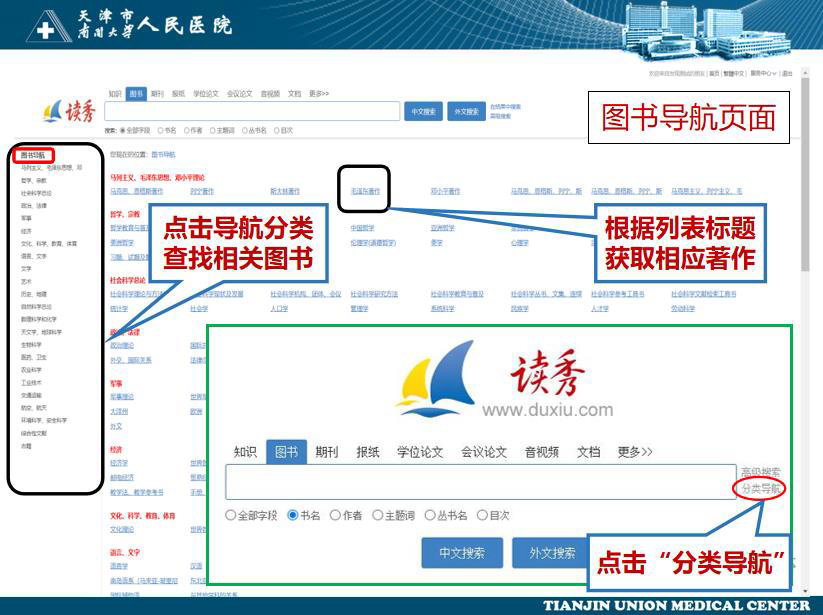Switch to 会议论文 tab in the enlarged panel
The height and width of the screenshot is (615, 823).
point(484,452)
